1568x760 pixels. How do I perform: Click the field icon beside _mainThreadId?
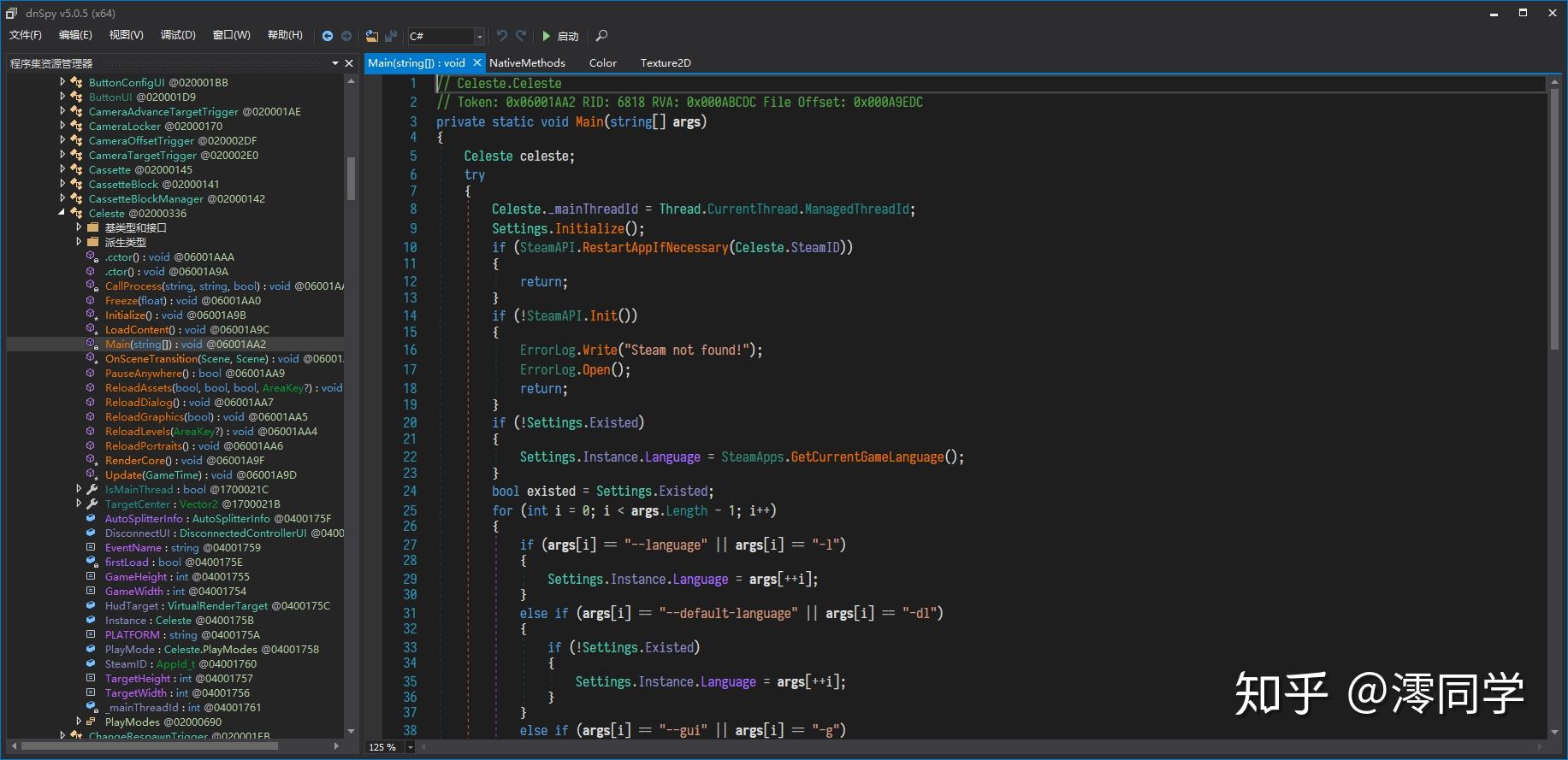(92, 707)
